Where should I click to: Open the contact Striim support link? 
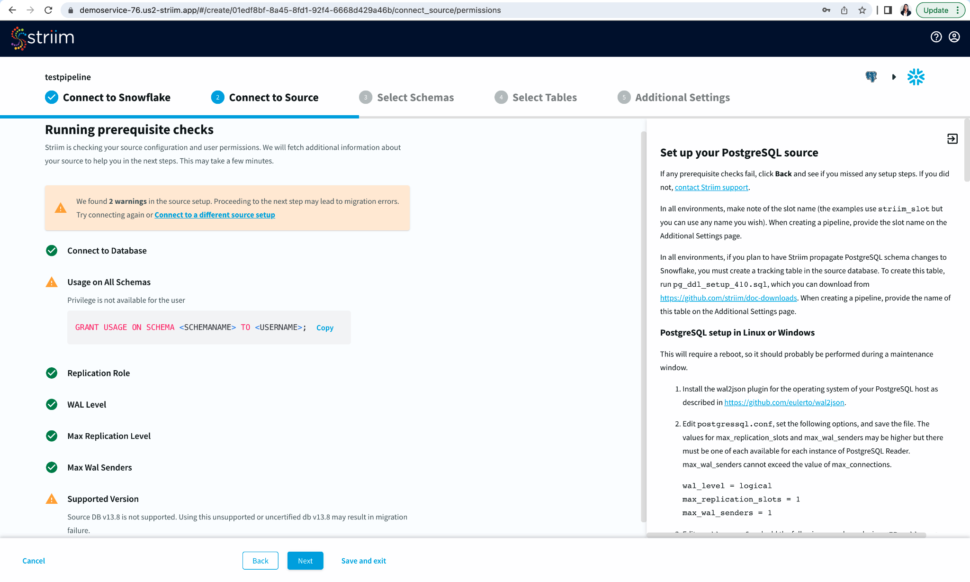point(710,187)
